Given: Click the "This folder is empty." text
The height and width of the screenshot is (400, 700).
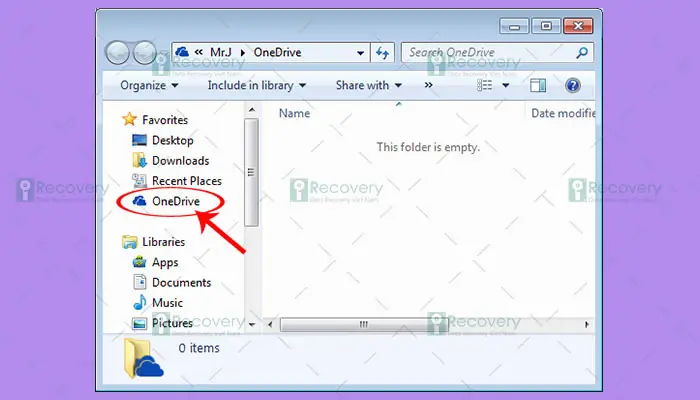Looking at the screenshot, I should click(428, 147).
